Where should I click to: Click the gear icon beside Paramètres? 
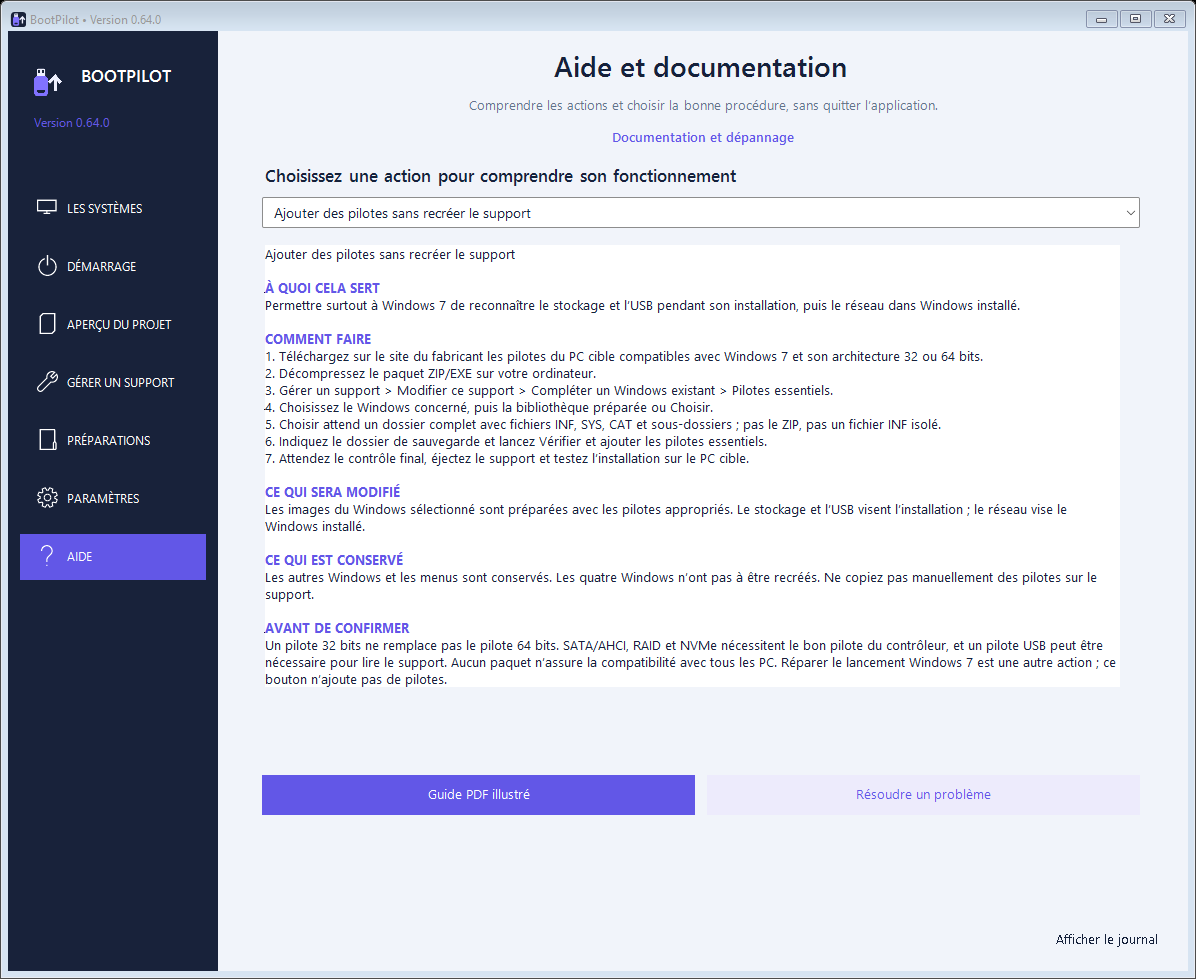coord(47,498)
